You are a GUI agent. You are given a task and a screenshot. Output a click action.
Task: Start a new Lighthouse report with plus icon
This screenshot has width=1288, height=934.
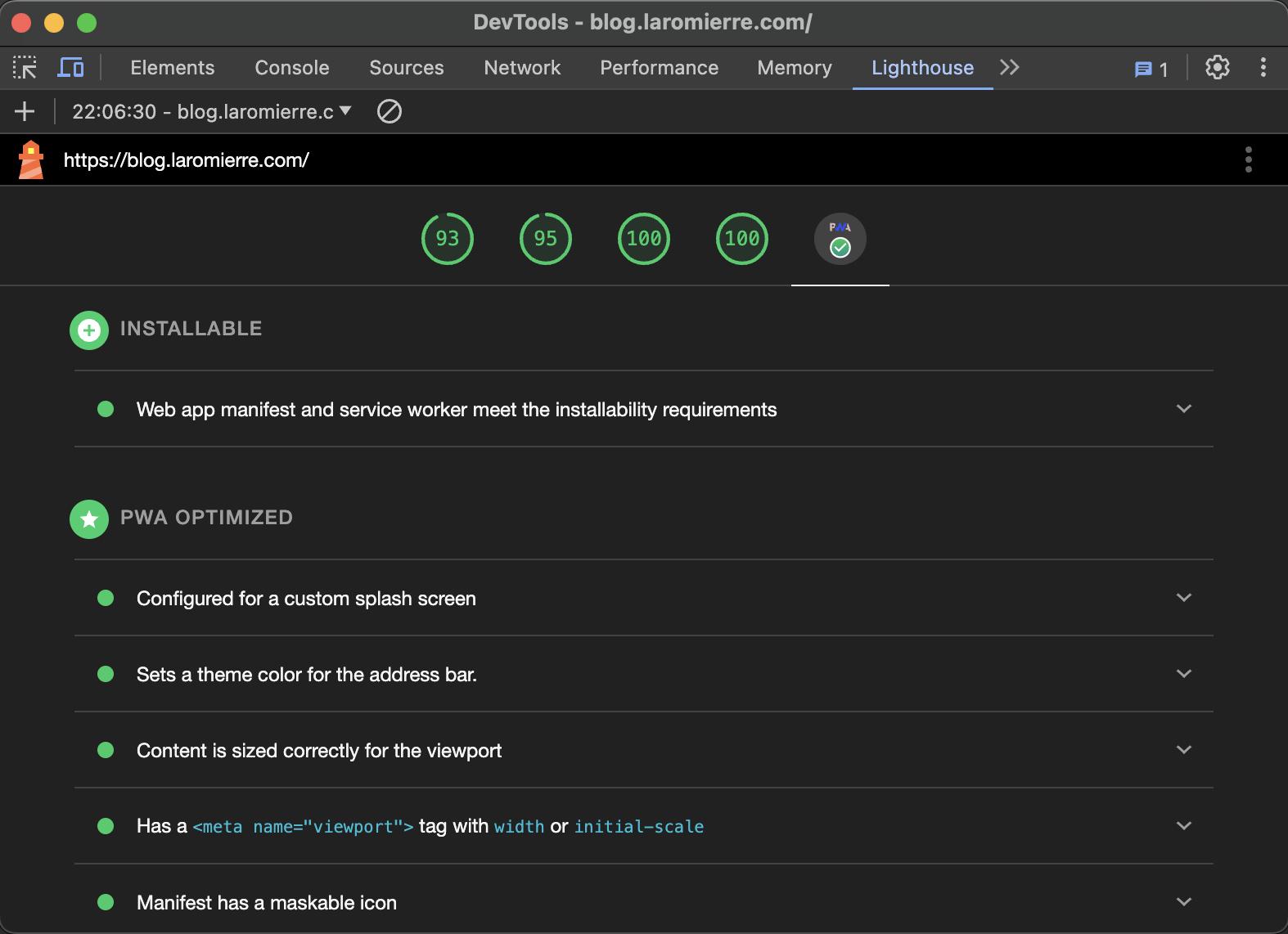(25, 111)
